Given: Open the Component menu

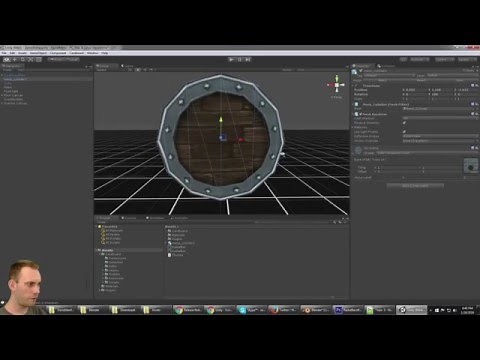Looking at the screenshot, I should (x=58, y=53).
